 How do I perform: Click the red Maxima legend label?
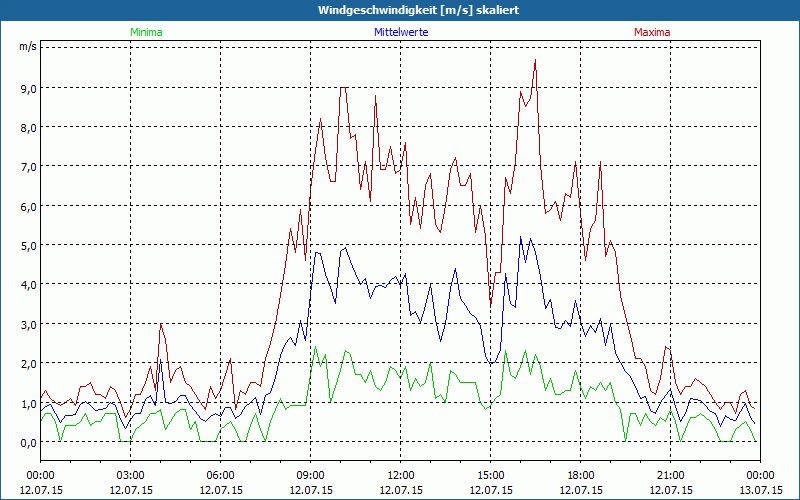[652, 32]
